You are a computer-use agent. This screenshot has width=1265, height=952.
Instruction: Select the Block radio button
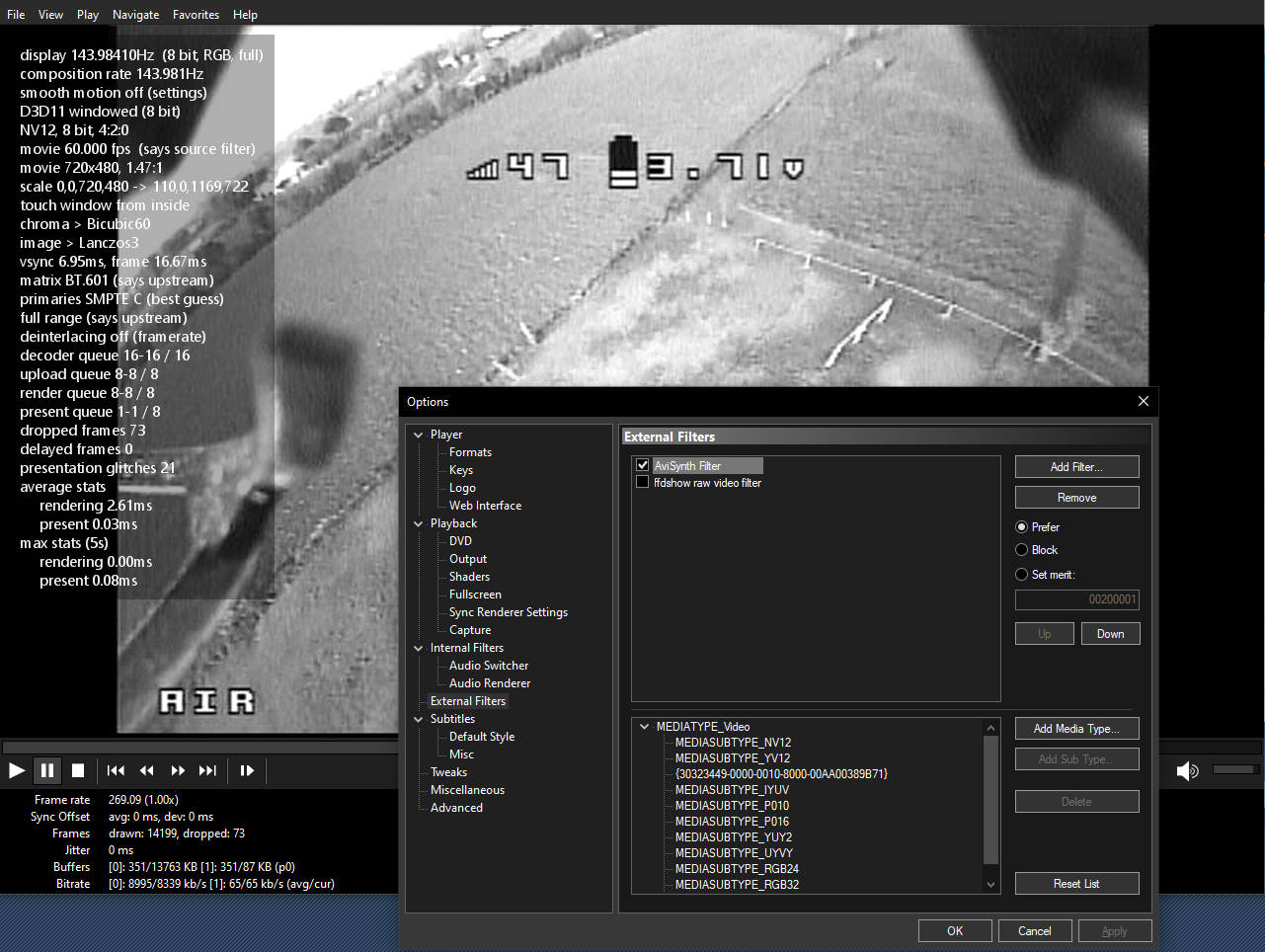click(1022, 550)
